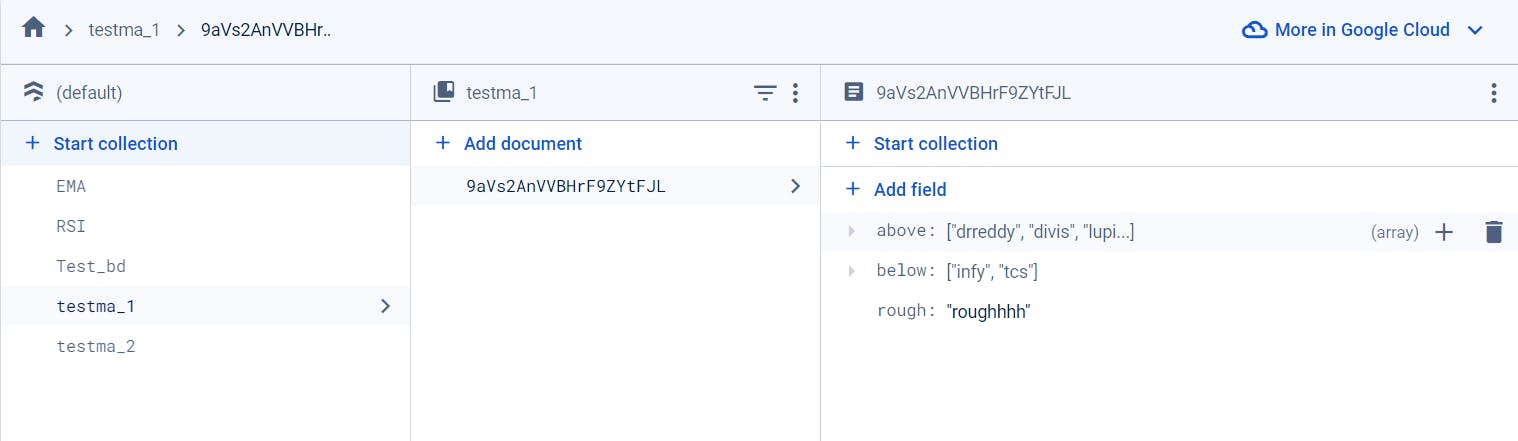Open the testma_1 collection options menu
This screenshot has width=1518, height=441.
coord(795,93)
